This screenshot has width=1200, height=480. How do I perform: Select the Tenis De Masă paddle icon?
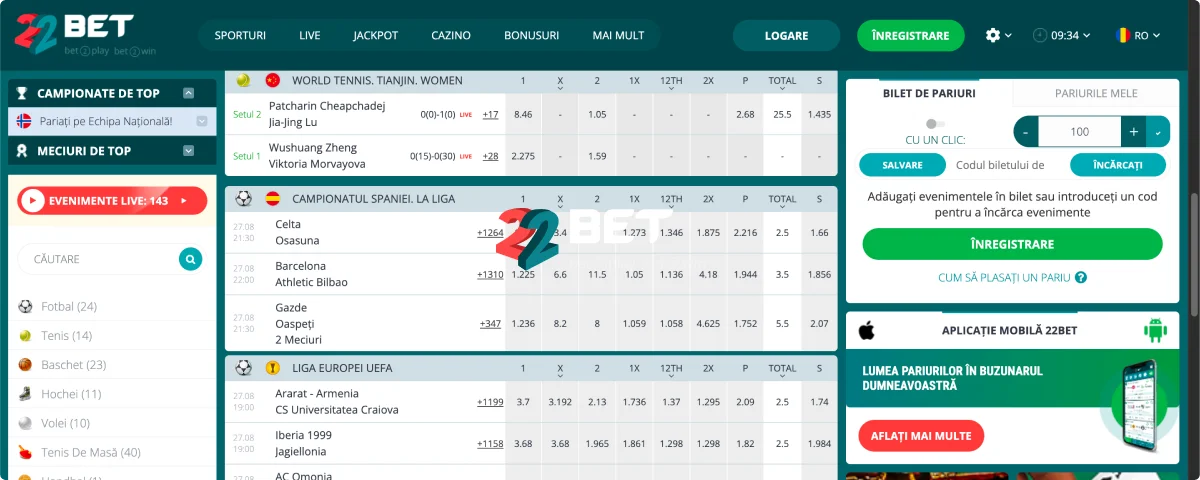click(x=25, y=452)
